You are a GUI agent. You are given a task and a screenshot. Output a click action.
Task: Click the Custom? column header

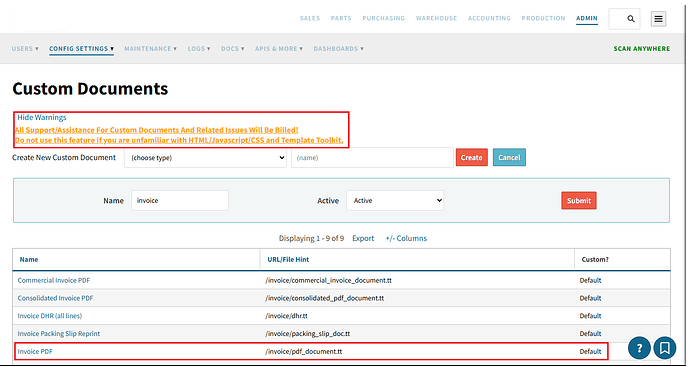click(595, 260)
